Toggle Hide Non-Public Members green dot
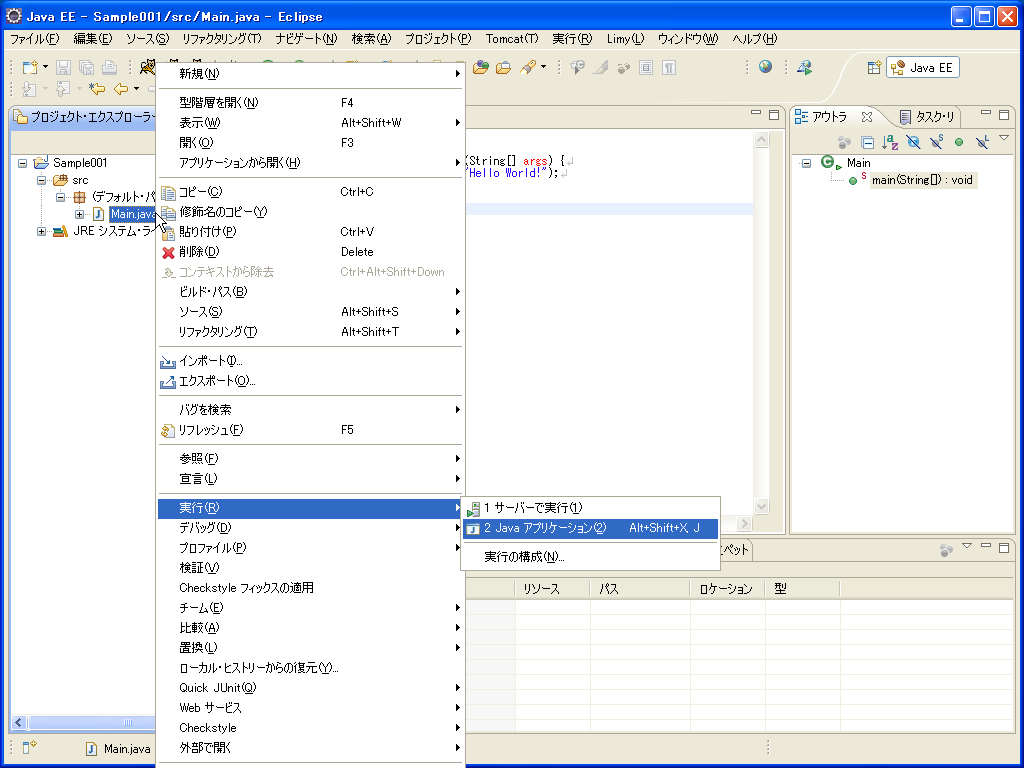The width and height of the screenshot is (1024, 768). coord(959,142)
